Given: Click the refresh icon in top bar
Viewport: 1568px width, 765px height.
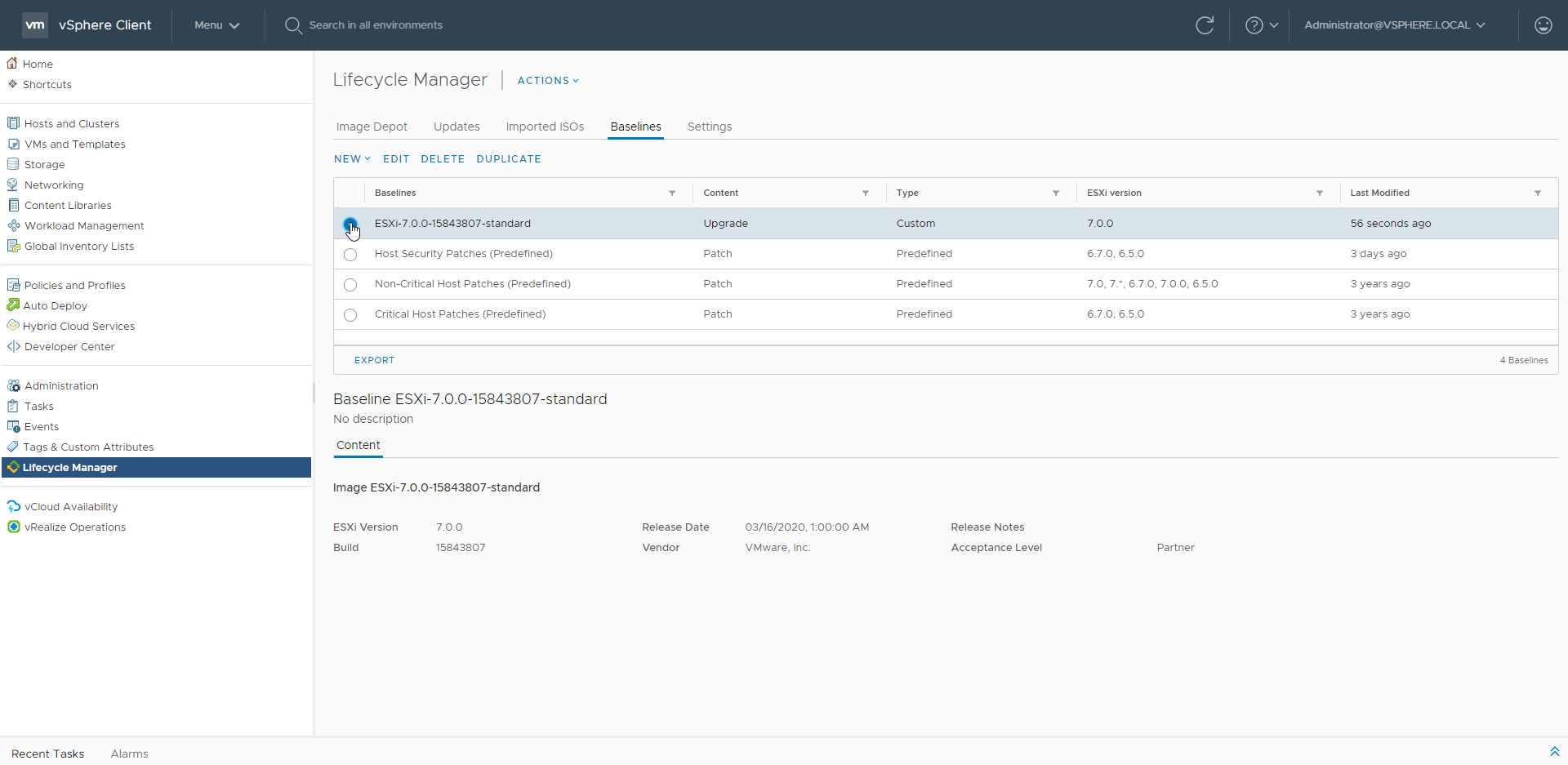Looking at the screenshot, I should point(1205,25).
